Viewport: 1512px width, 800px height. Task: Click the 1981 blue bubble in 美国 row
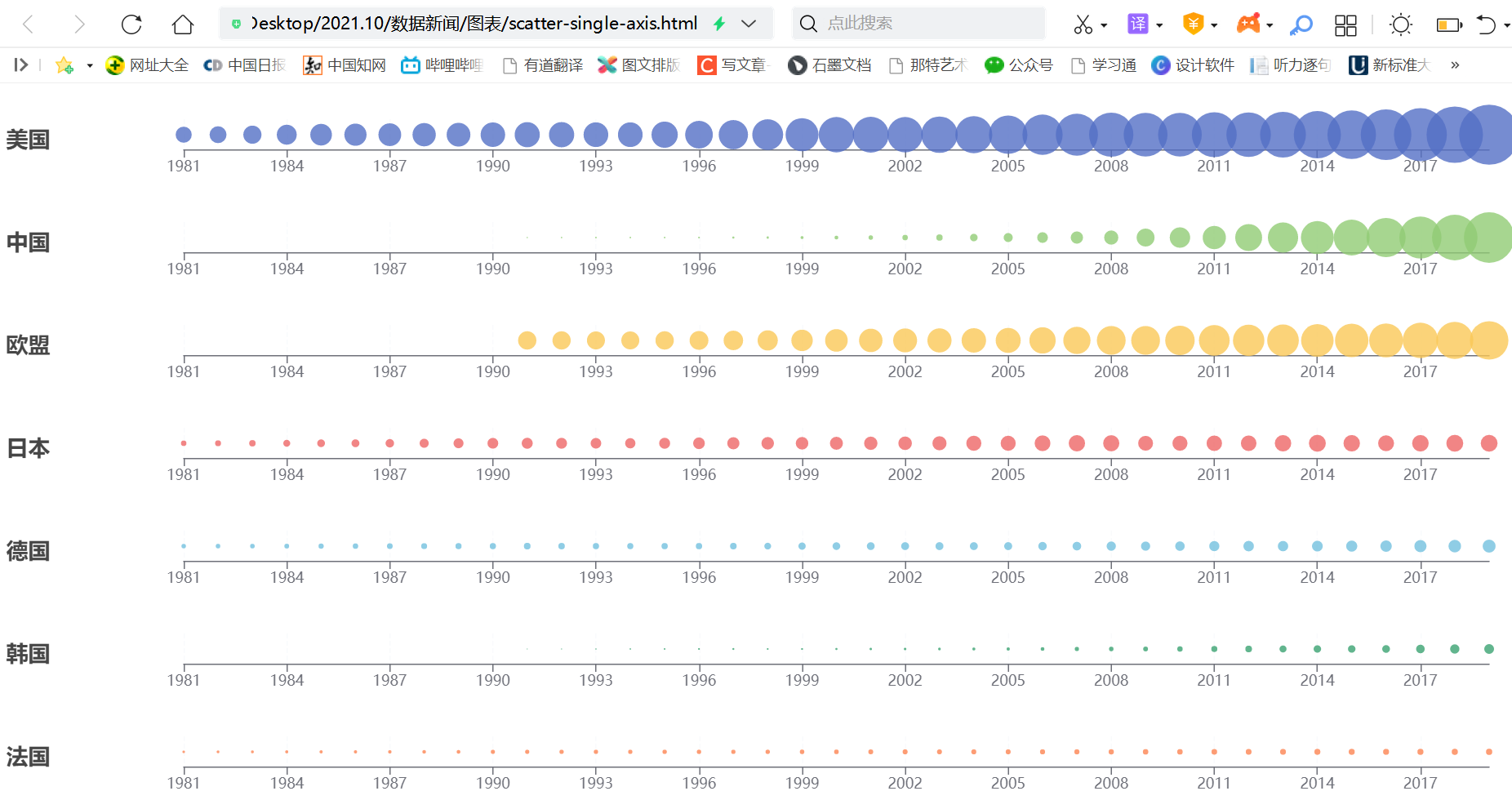[x=184, y=135]
